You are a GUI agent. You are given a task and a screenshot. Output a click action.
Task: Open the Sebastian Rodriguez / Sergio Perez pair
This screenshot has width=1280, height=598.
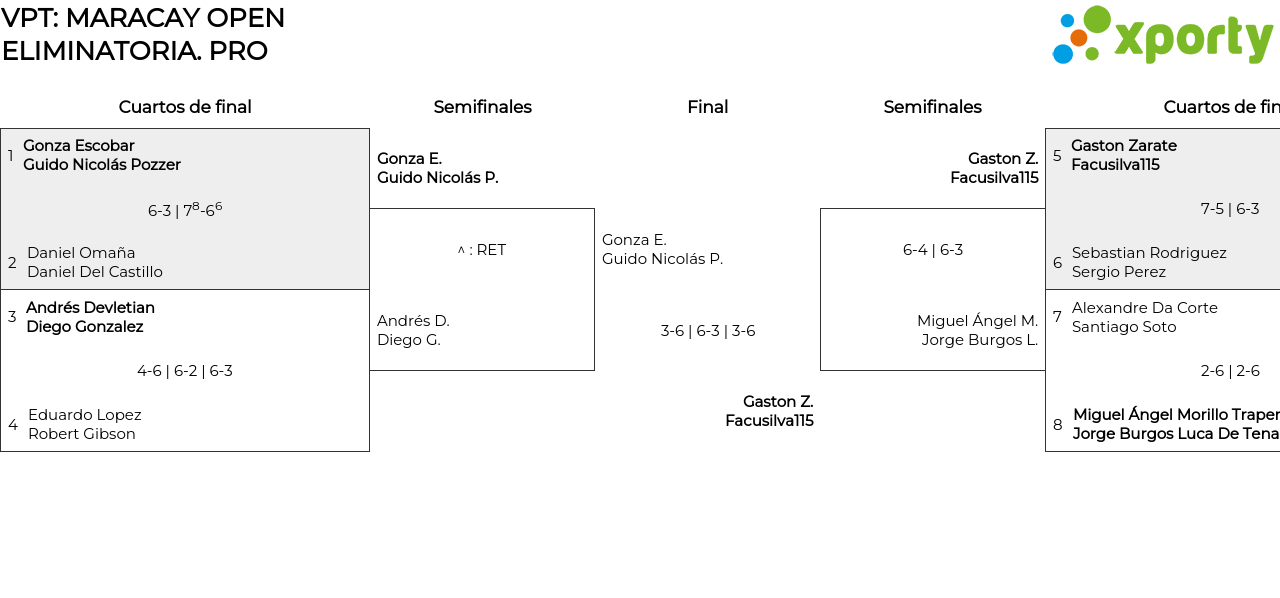[x=1148, y=262]
